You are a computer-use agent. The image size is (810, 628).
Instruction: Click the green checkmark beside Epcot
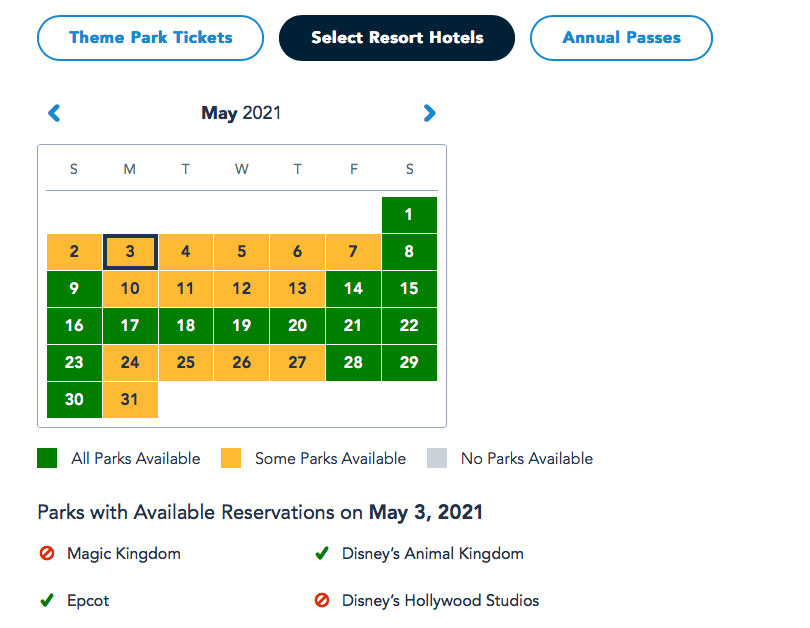(46, 601)
